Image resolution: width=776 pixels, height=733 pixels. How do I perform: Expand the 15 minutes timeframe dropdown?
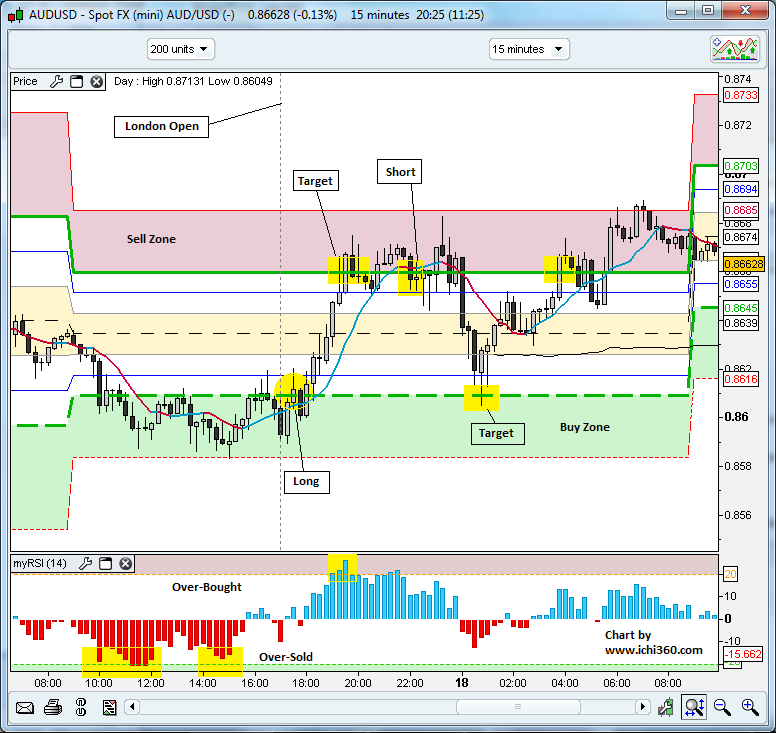coord(529,49)
